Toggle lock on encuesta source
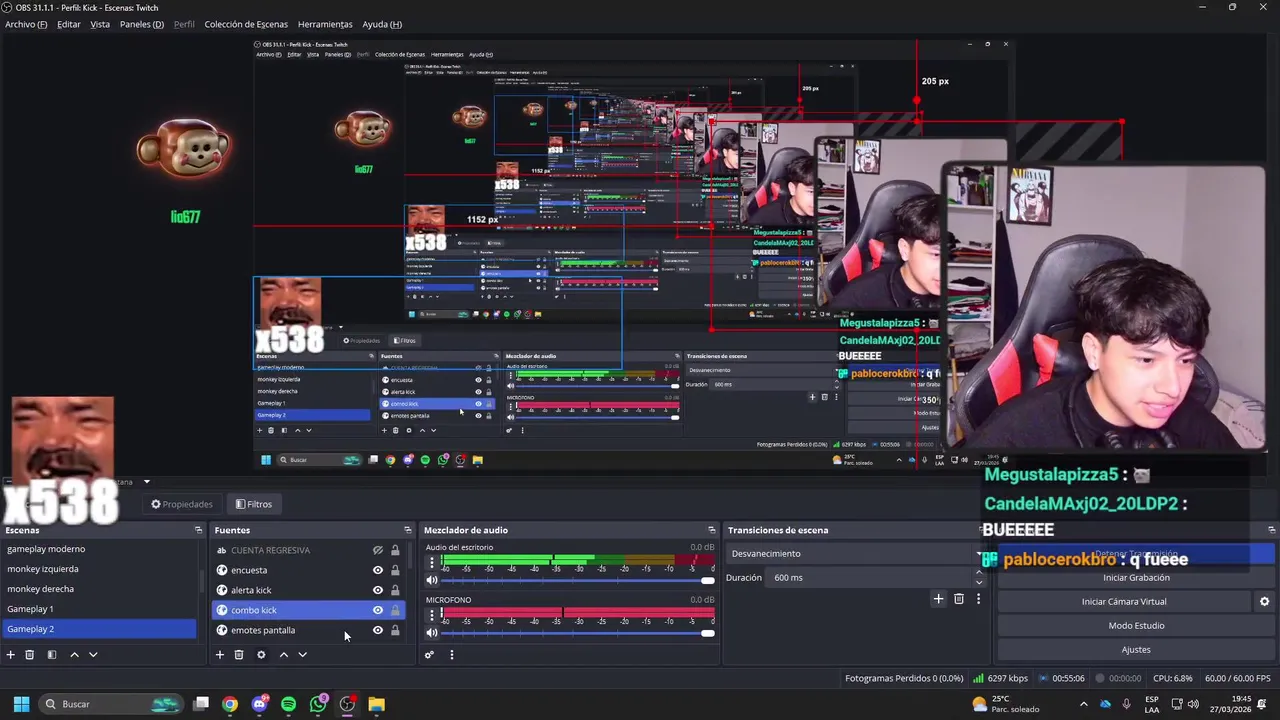The width and height of the screenshot is (1280, 720). tap(395, 570)
